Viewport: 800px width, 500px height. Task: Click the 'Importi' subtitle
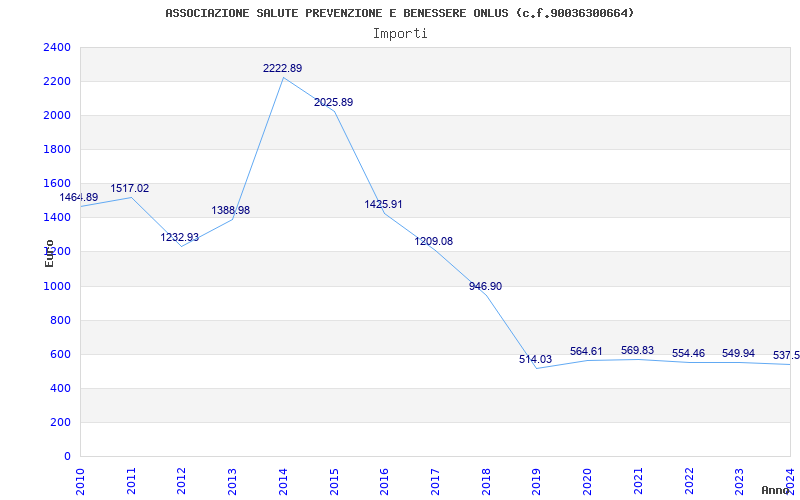tap(400, 34)
